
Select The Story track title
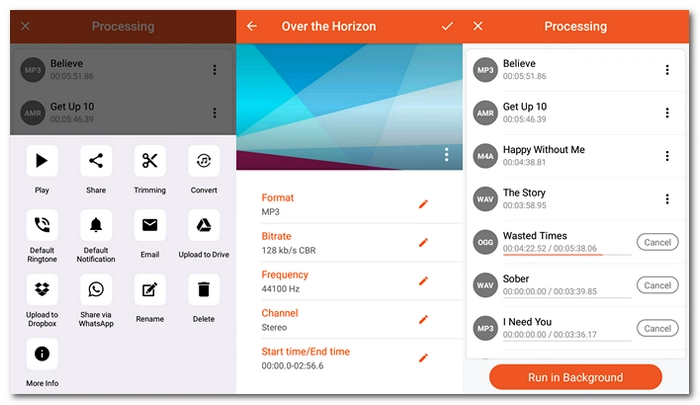[x=524, y=193]
